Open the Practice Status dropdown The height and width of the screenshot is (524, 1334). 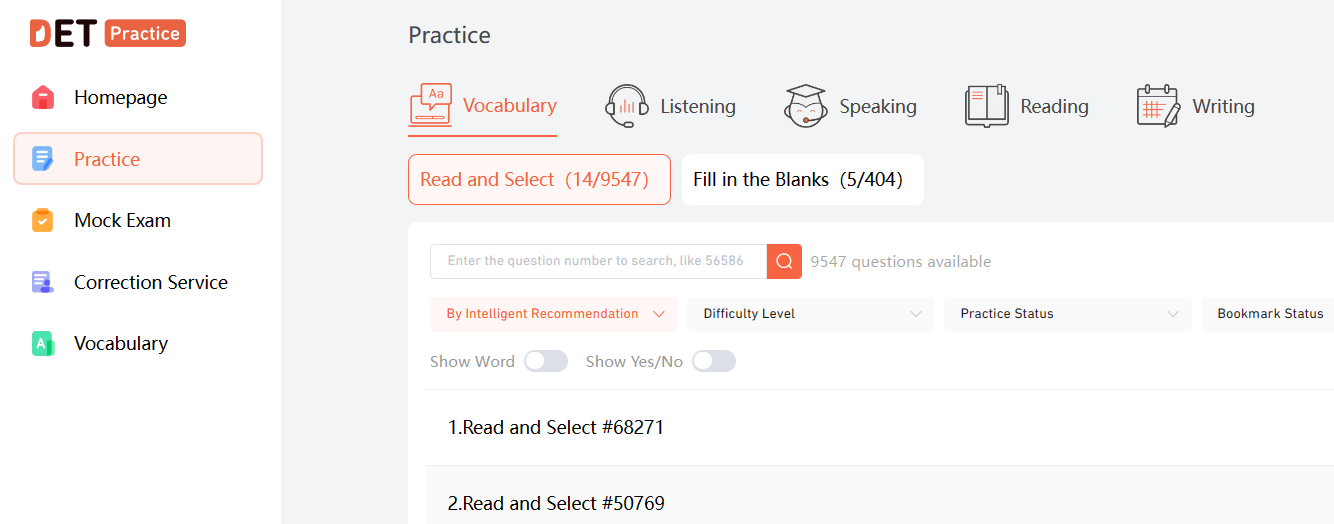click(1068, 314)
